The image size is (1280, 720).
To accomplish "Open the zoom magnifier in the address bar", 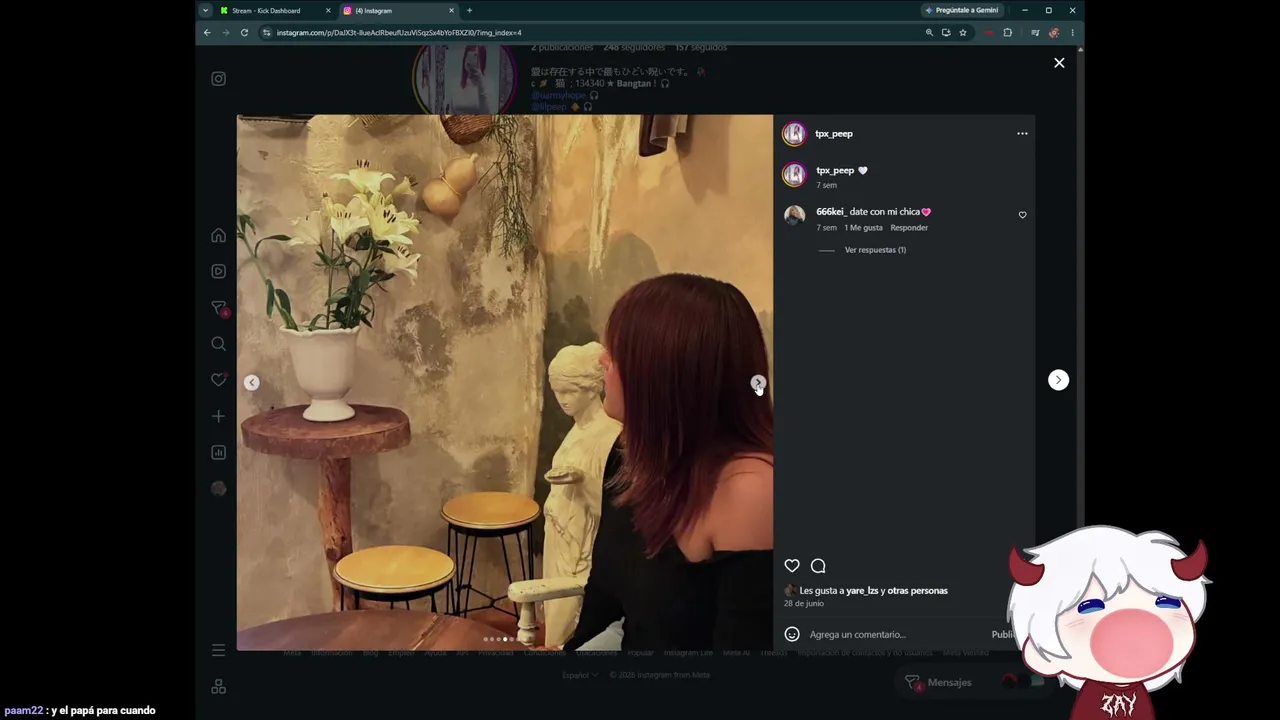I will (929, 33).
